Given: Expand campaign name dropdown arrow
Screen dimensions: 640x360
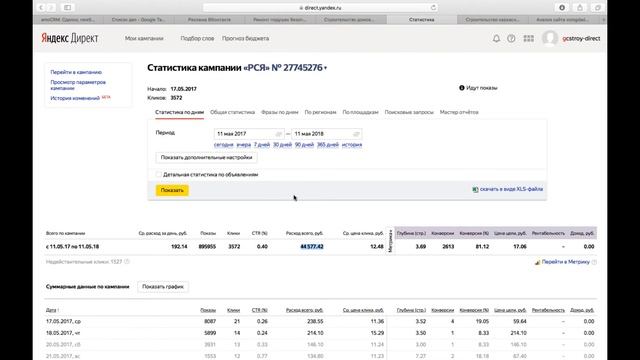Looking at the screenshot, I should (x=325, y=68).
